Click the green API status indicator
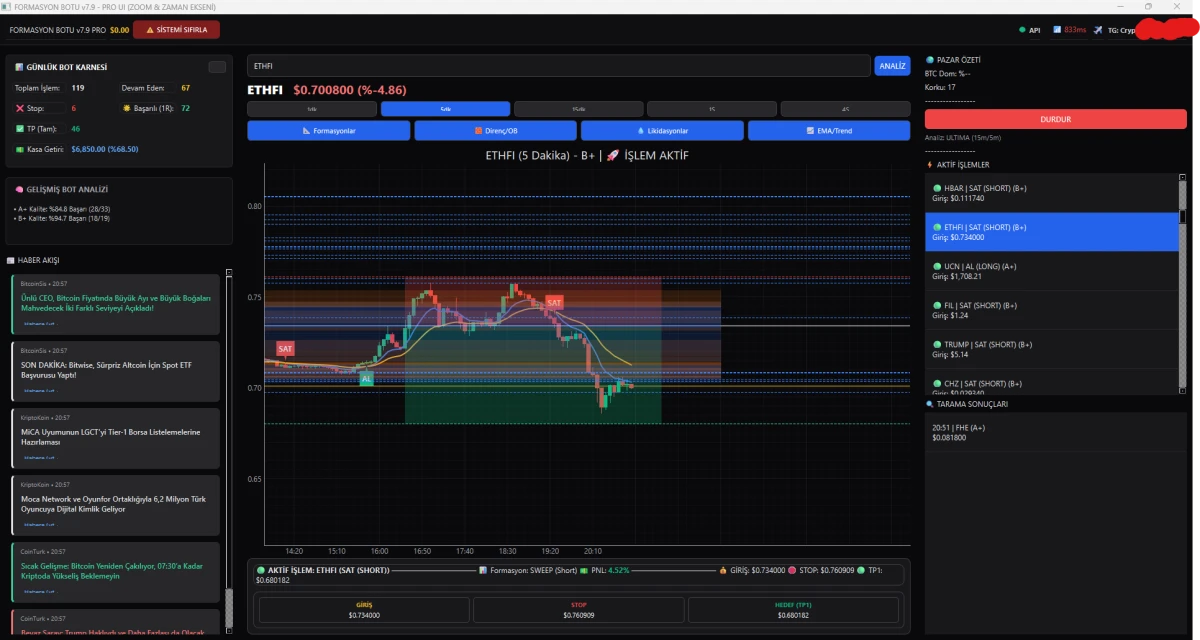Image resolution: width=1200 pixels, height=640 pixels. [1021, 30]
